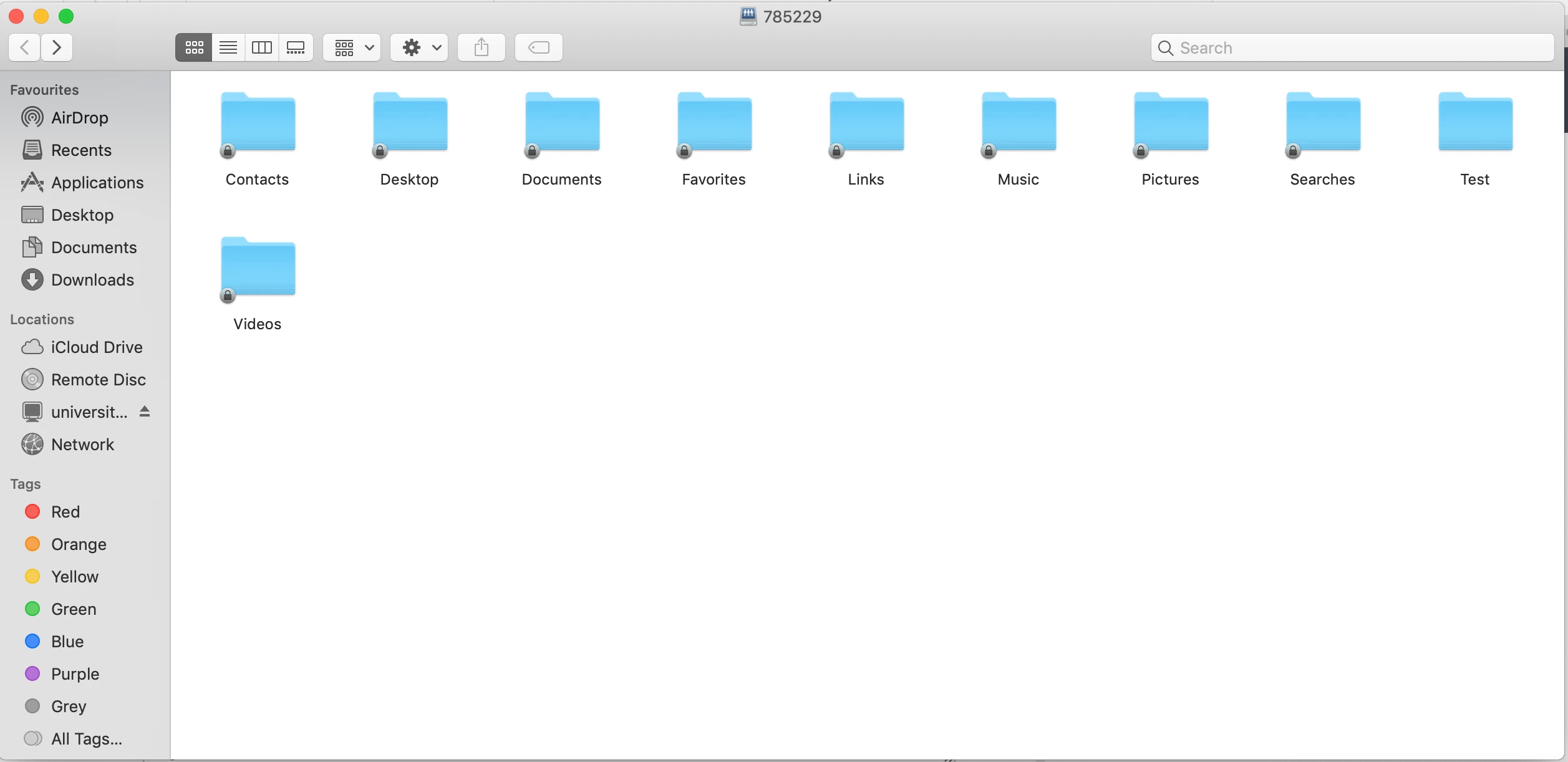This screenshot has height=762, width=1568.
Task: Go forward with the right arrow
Action: (x=57, y=47)
